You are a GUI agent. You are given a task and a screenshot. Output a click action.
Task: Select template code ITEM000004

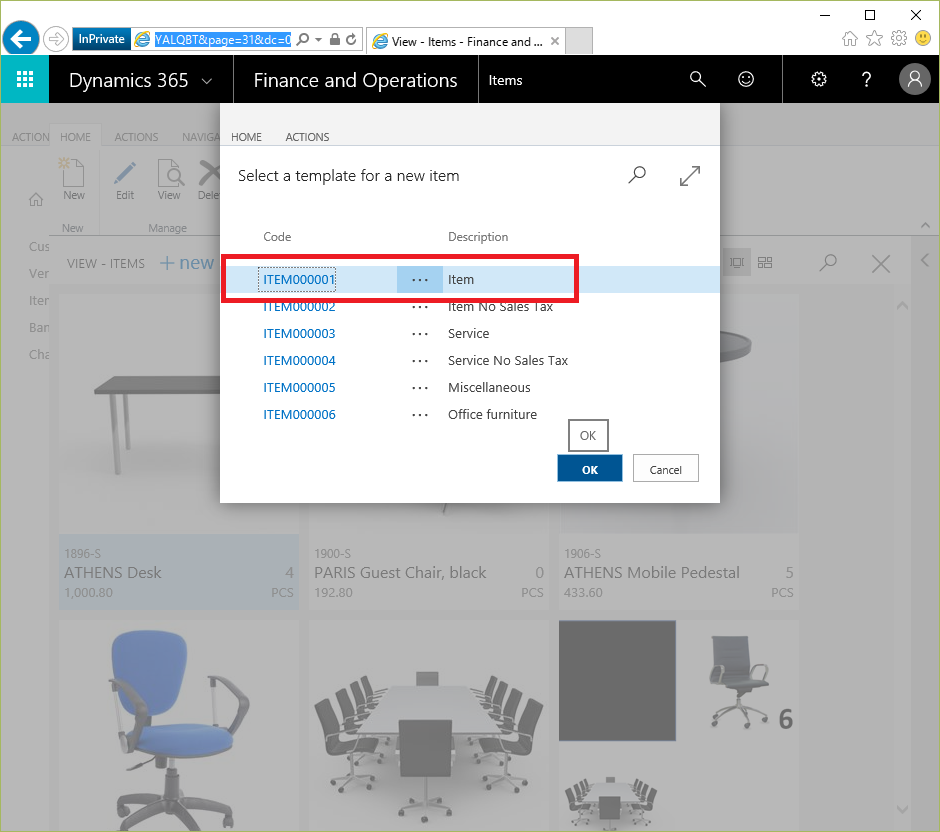299,361
